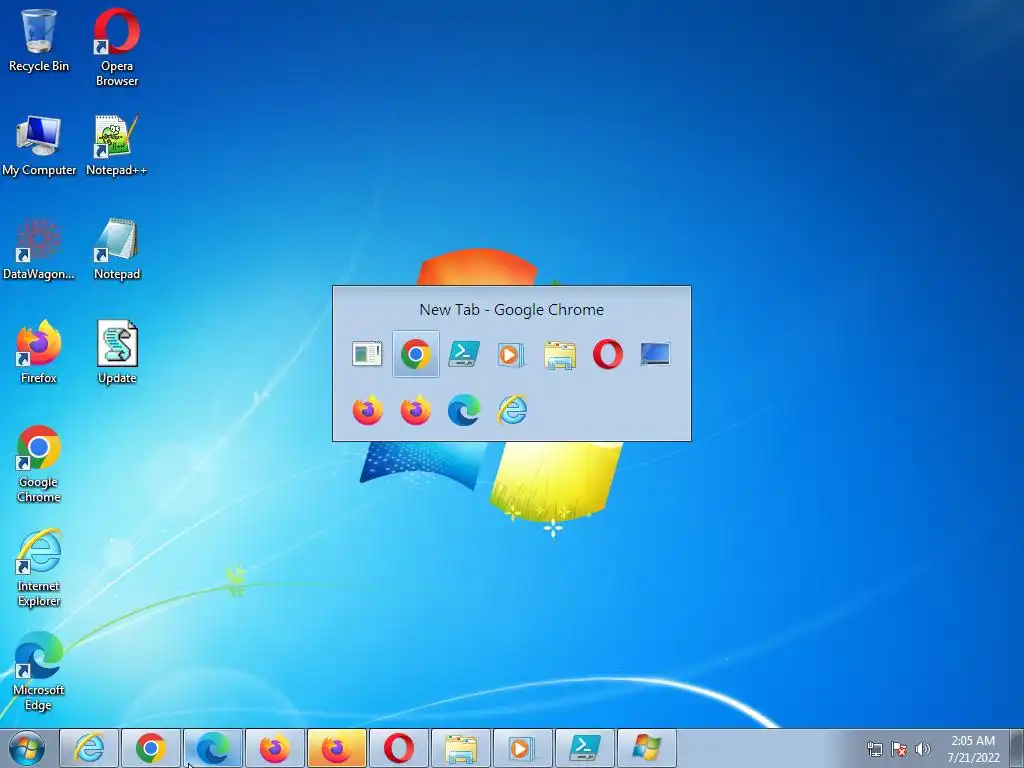Click the Show desktop button beside the clock

click(x=1017, y=748)
